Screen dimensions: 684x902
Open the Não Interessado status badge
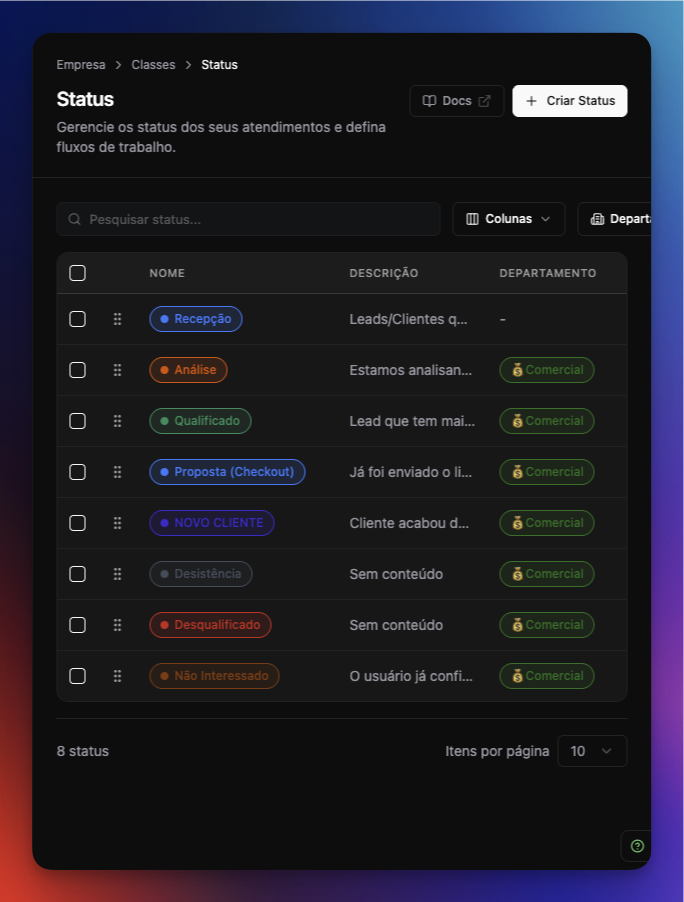tap(214, 676)
